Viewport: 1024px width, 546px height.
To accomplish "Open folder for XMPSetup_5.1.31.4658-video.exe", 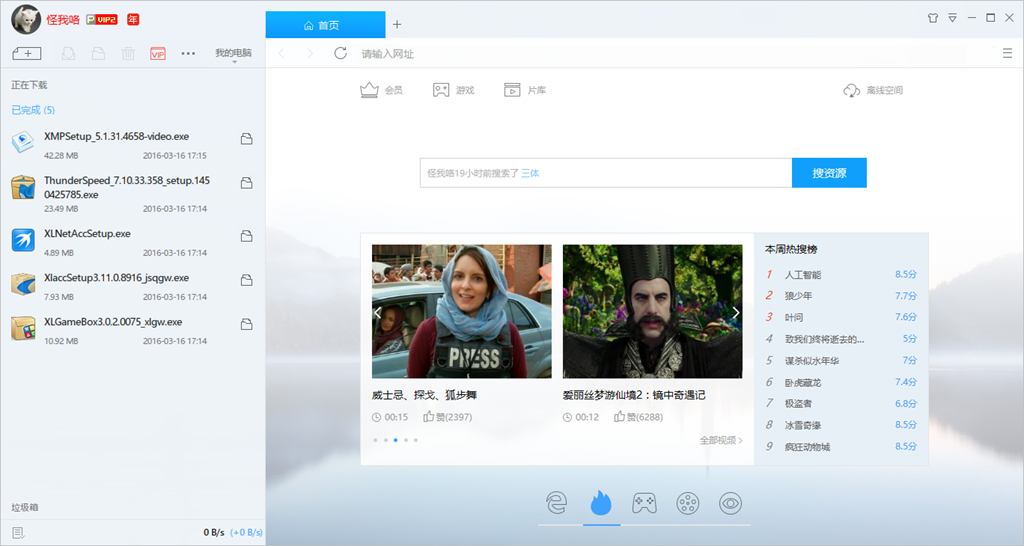I will point(246,140).
